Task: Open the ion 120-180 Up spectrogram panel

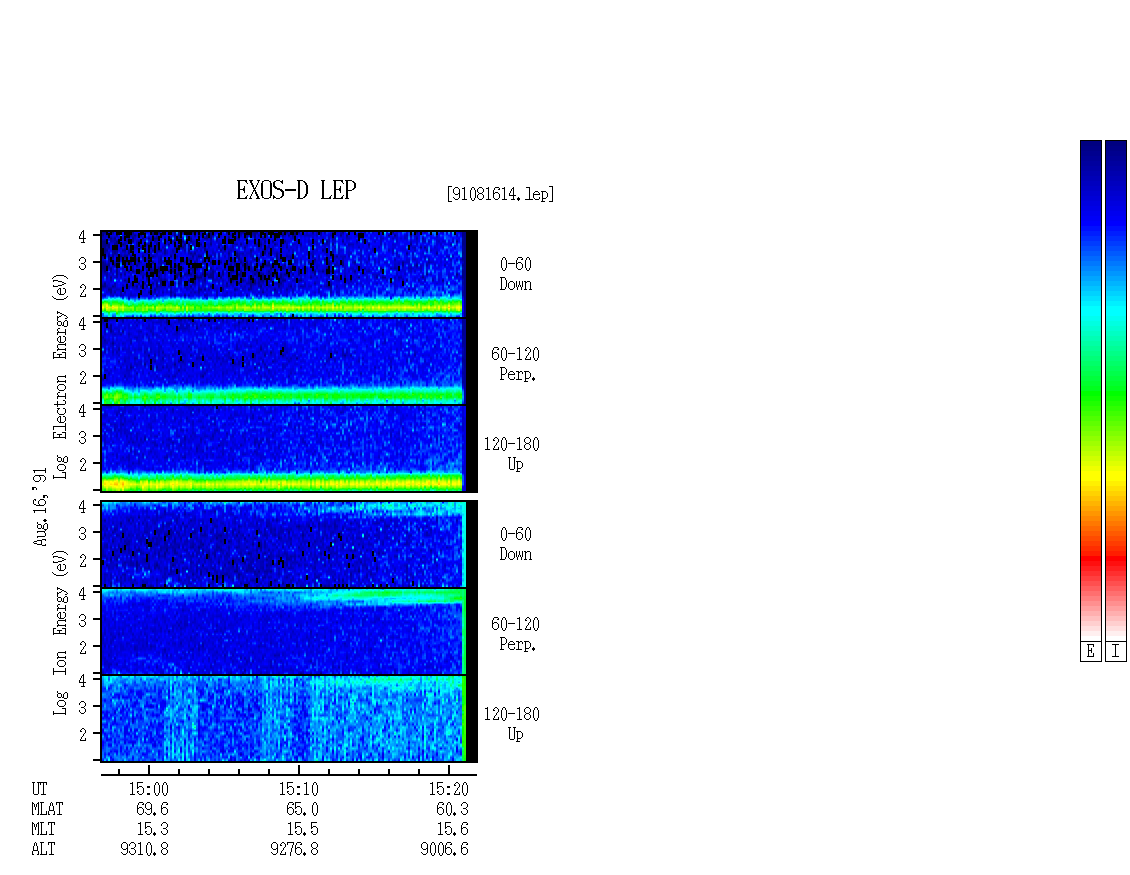Action: pyautogui.click(x=289, y=719)
